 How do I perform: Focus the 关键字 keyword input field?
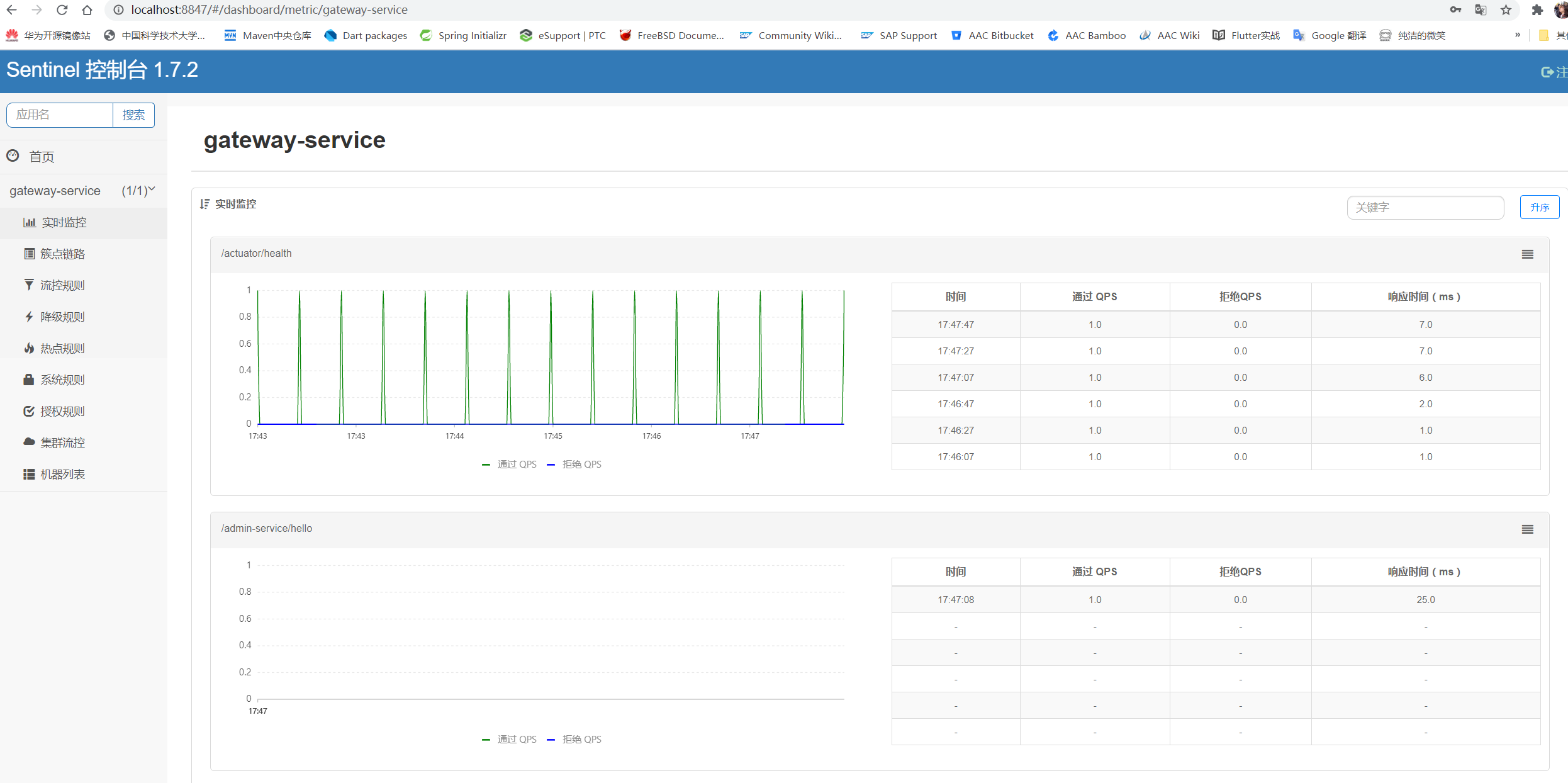click(1425, 207)
